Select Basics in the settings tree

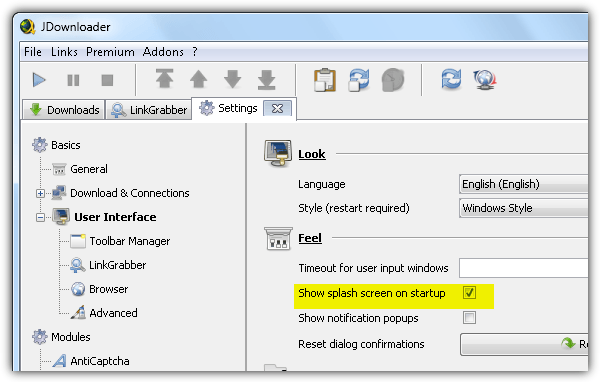point(65,145)
